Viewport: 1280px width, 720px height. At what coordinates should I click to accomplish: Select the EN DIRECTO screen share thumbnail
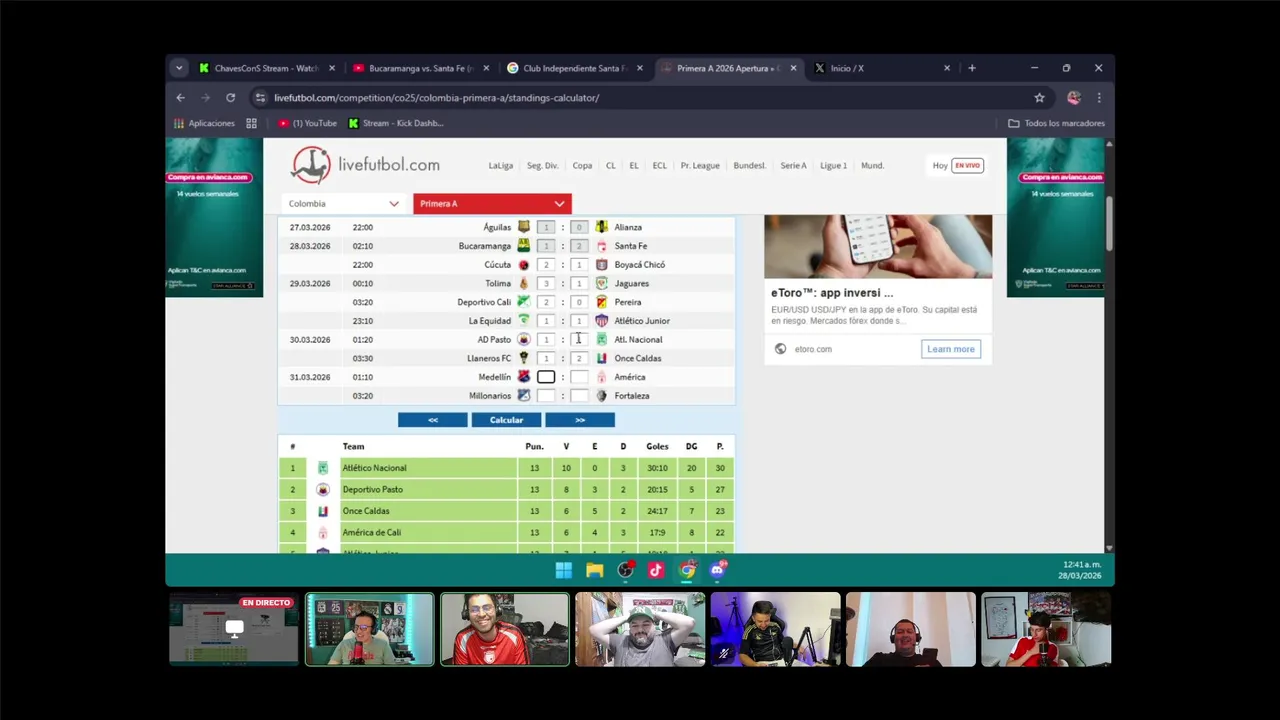(234, 629)
